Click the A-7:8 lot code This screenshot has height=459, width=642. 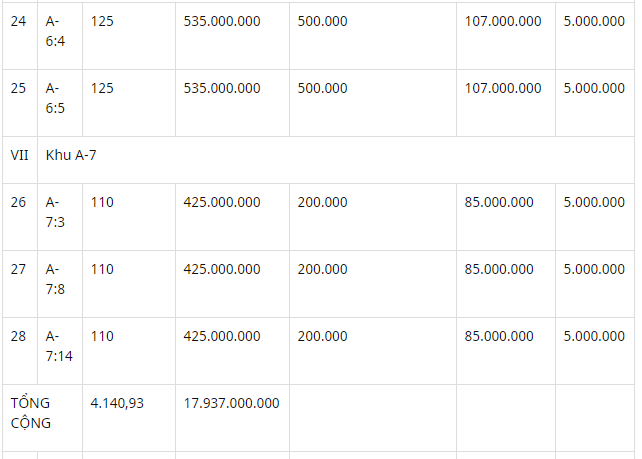coord(55,279)
